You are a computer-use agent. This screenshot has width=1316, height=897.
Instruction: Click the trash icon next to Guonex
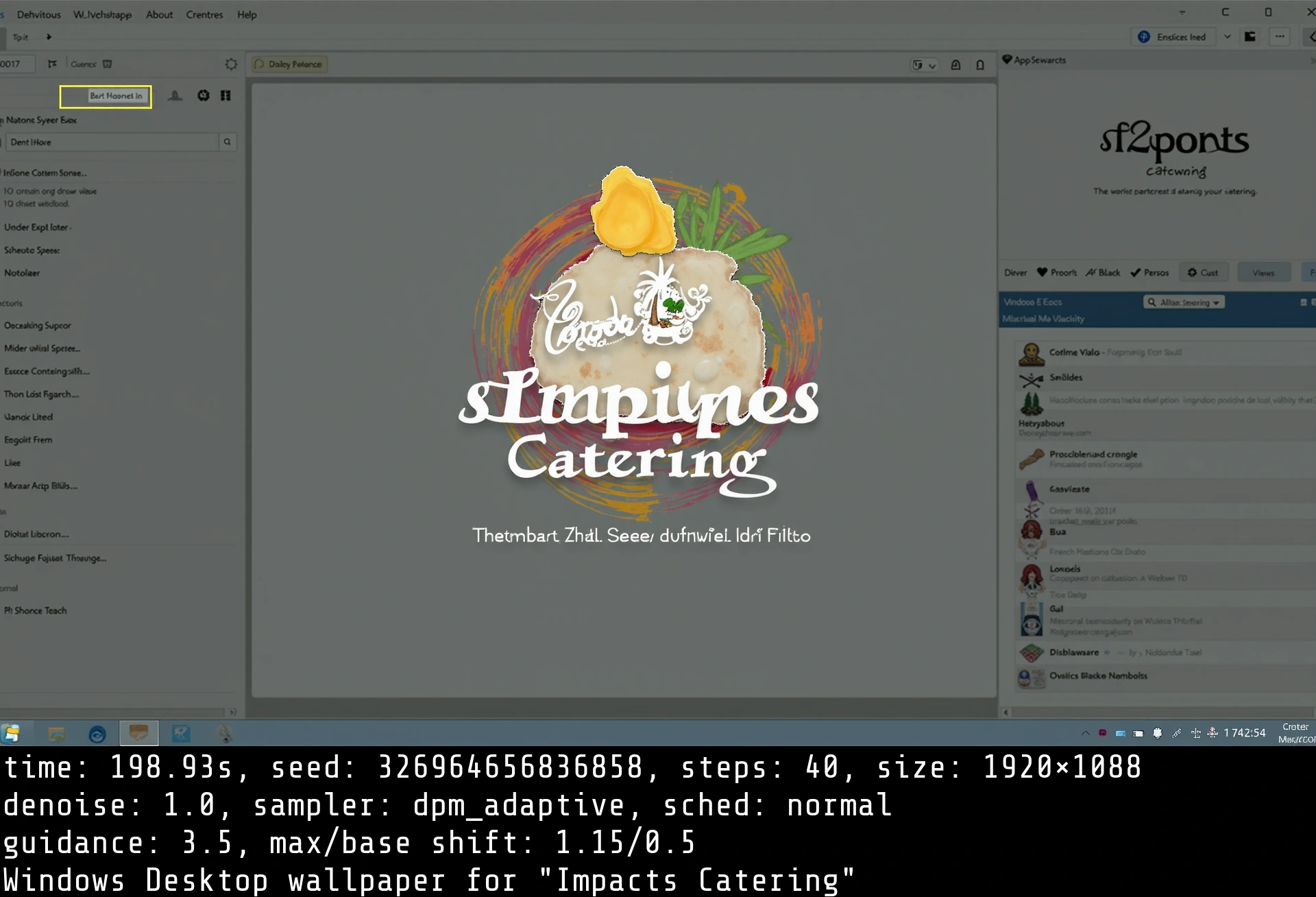(108, 63)
